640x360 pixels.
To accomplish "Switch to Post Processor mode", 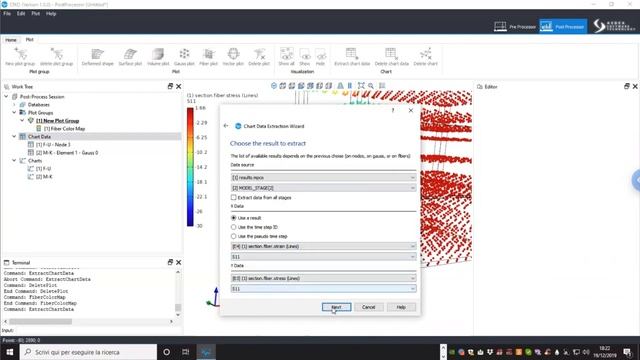I will [563, 27].
